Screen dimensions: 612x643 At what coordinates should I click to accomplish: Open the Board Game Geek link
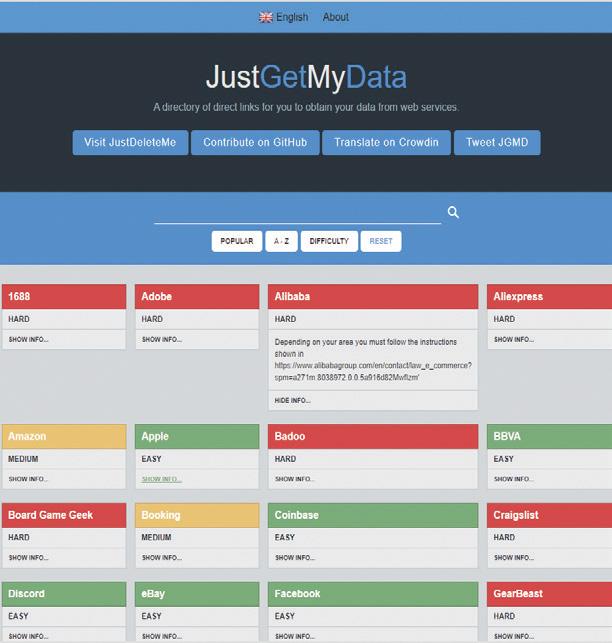[64, 515]
